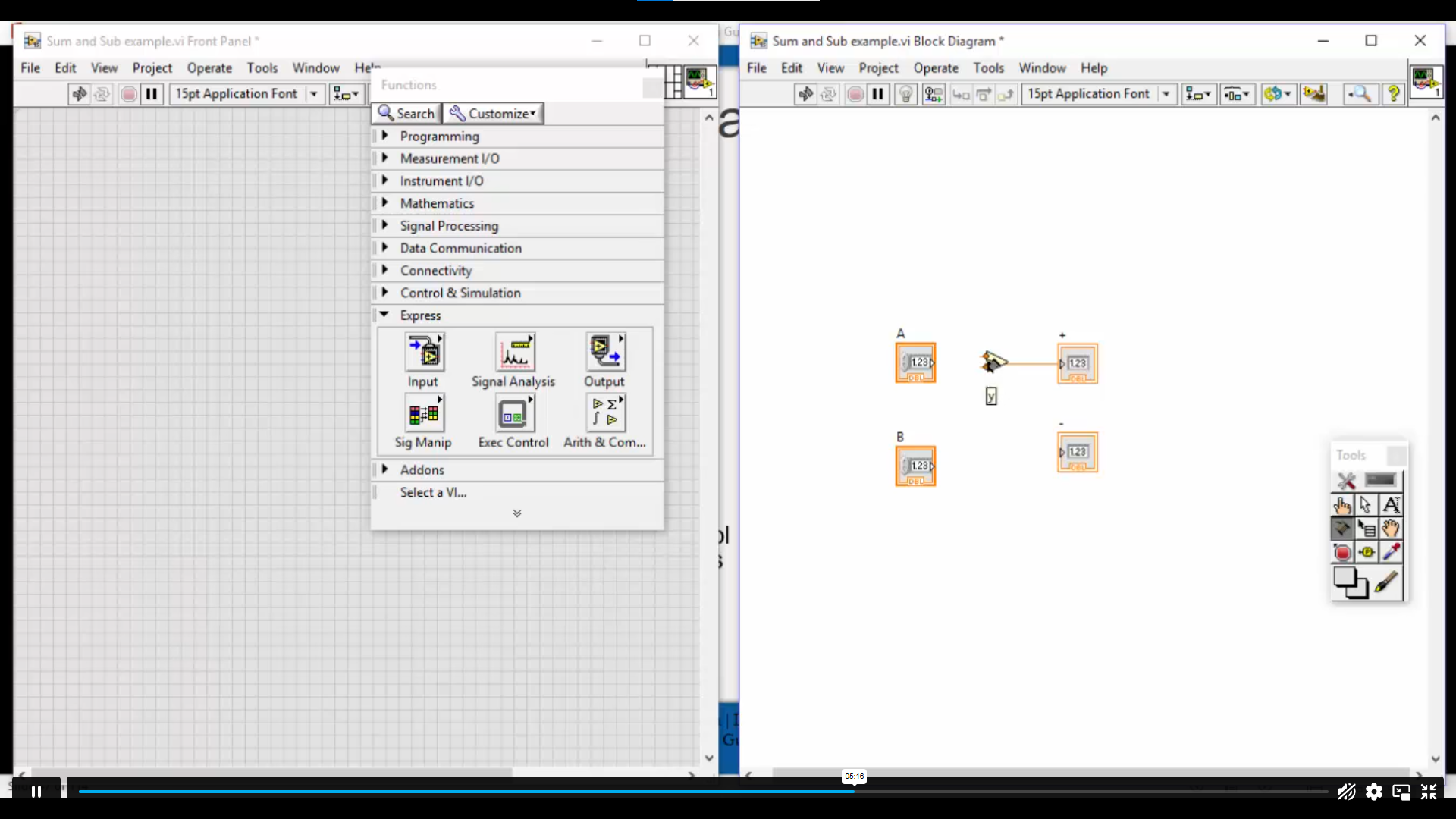Screen dimensions: 1456x819
Task: Scroll the Functions palette list down
Action: click(x=517, y=512)
